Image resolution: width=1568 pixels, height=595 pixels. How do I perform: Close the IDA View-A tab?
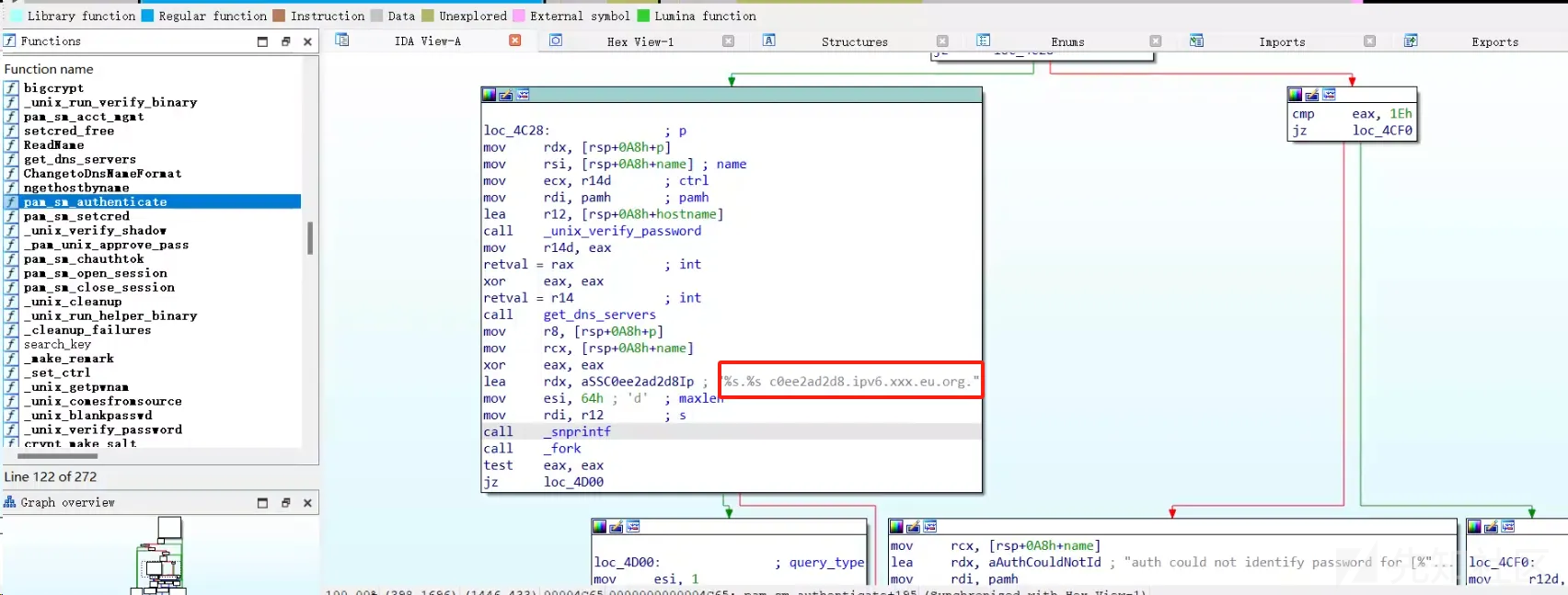[x=515, y=40]
